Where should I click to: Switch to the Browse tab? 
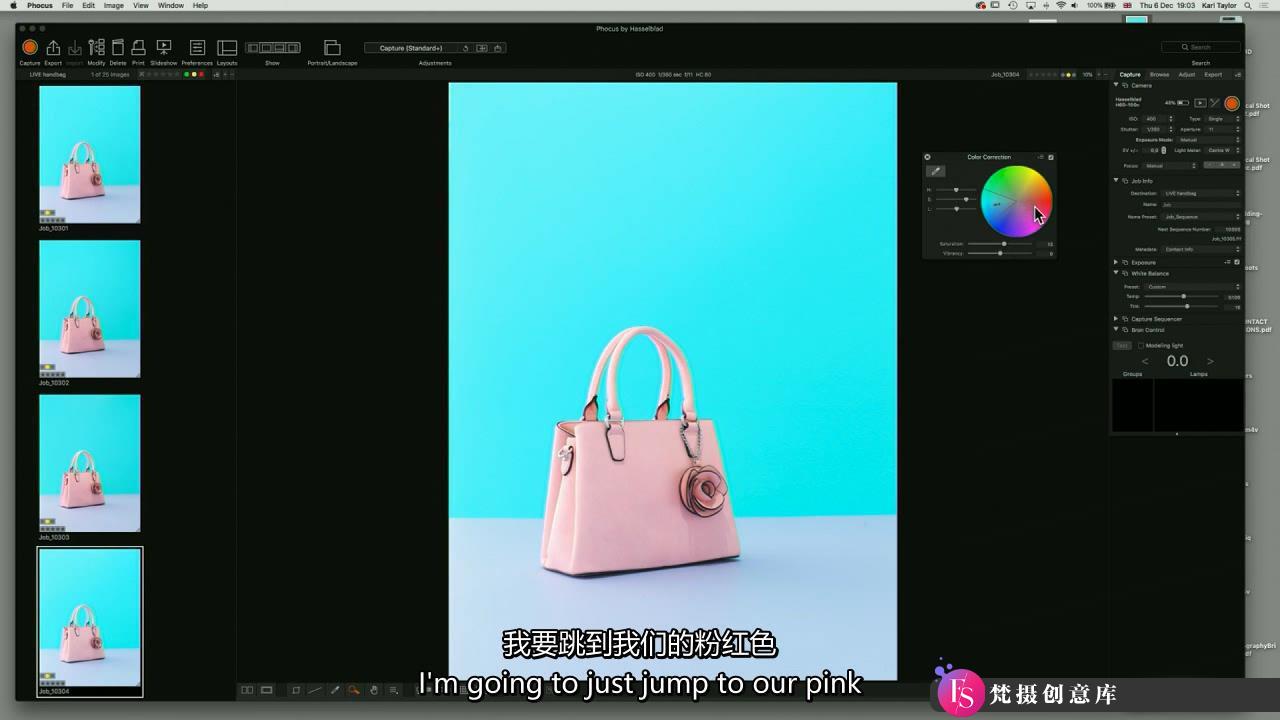1159,74
